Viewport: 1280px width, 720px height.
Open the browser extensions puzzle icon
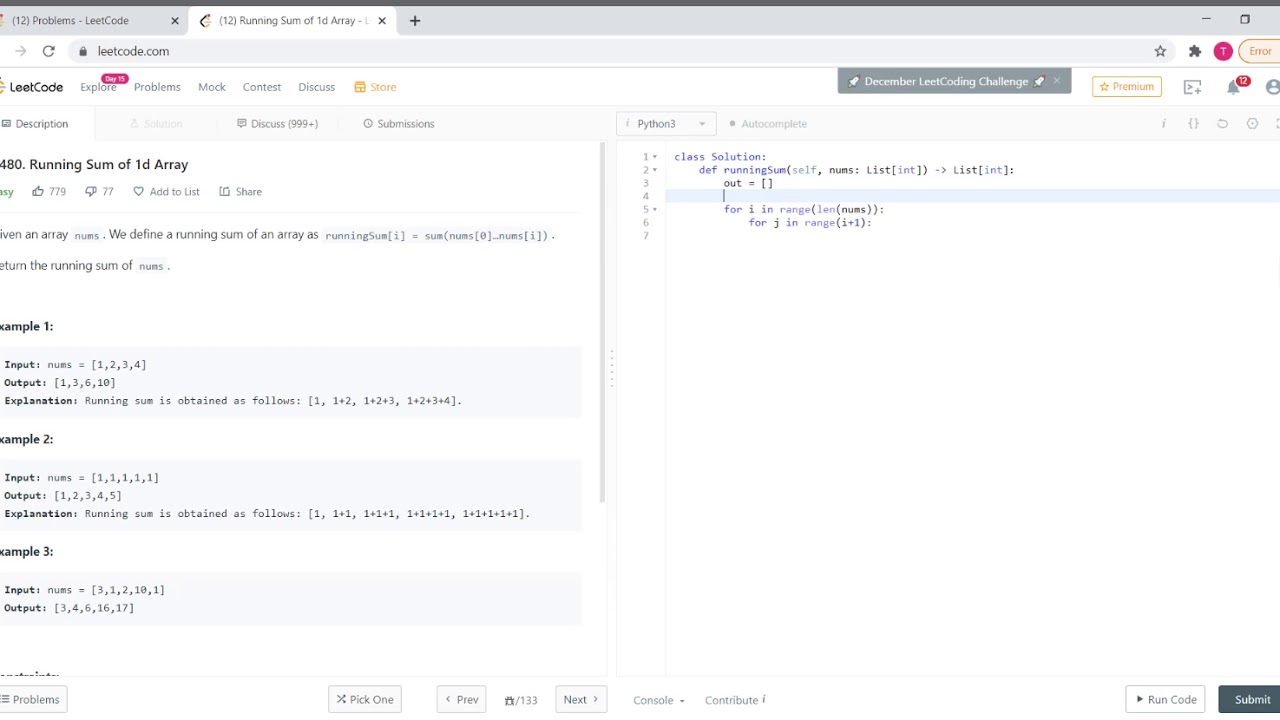[x=1194, y=51]
